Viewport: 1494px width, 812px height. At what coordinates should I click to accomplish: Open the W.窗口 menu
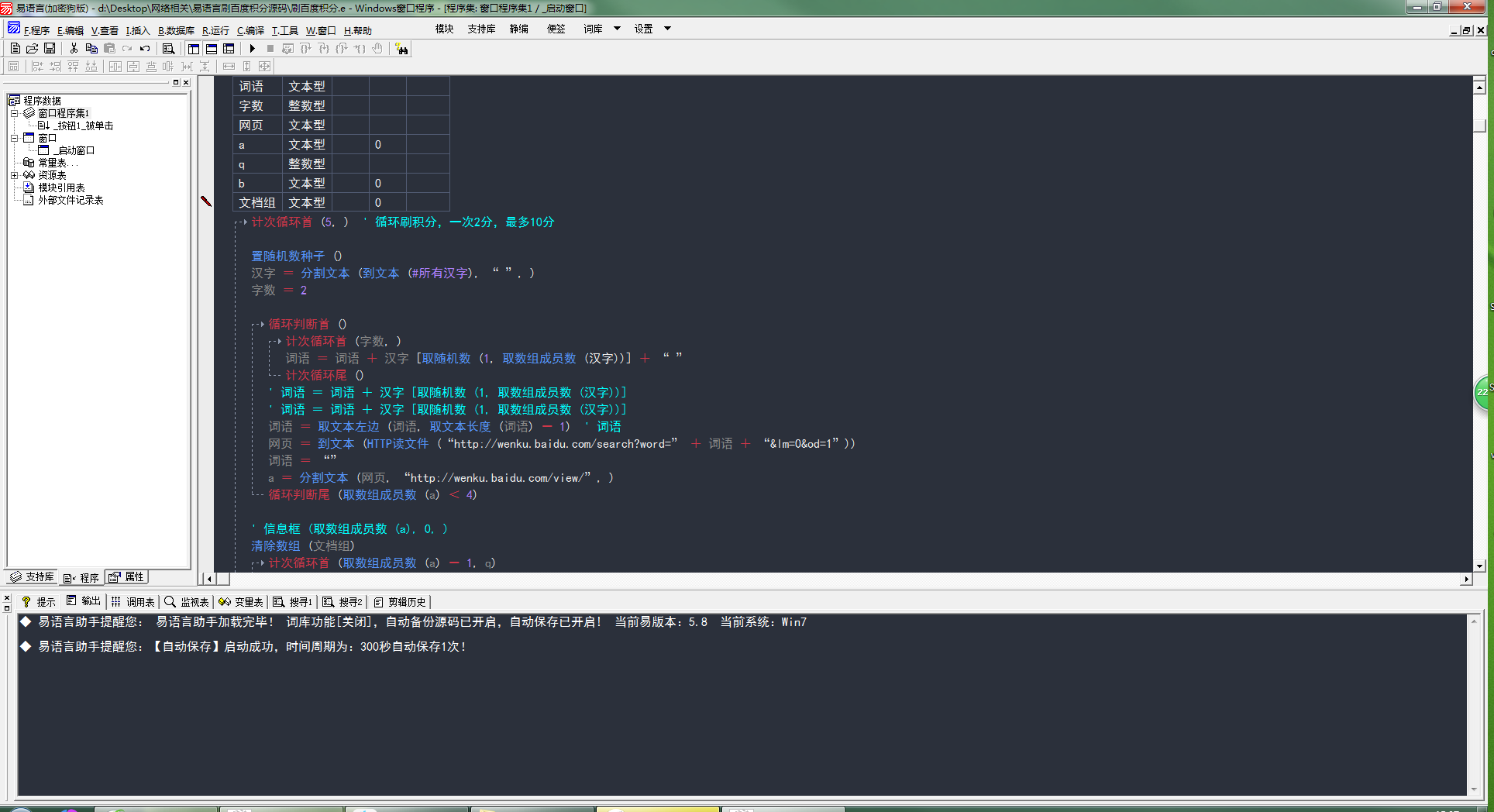(x=321, y=30)
